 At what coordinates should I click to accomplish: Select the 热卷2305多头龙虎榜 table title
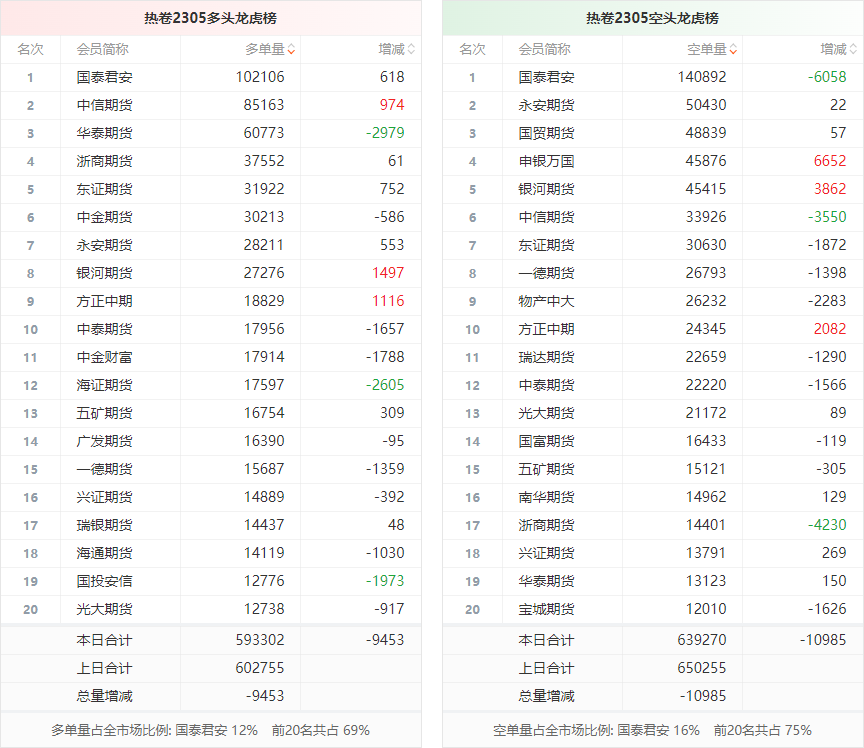tap(210, 18)
